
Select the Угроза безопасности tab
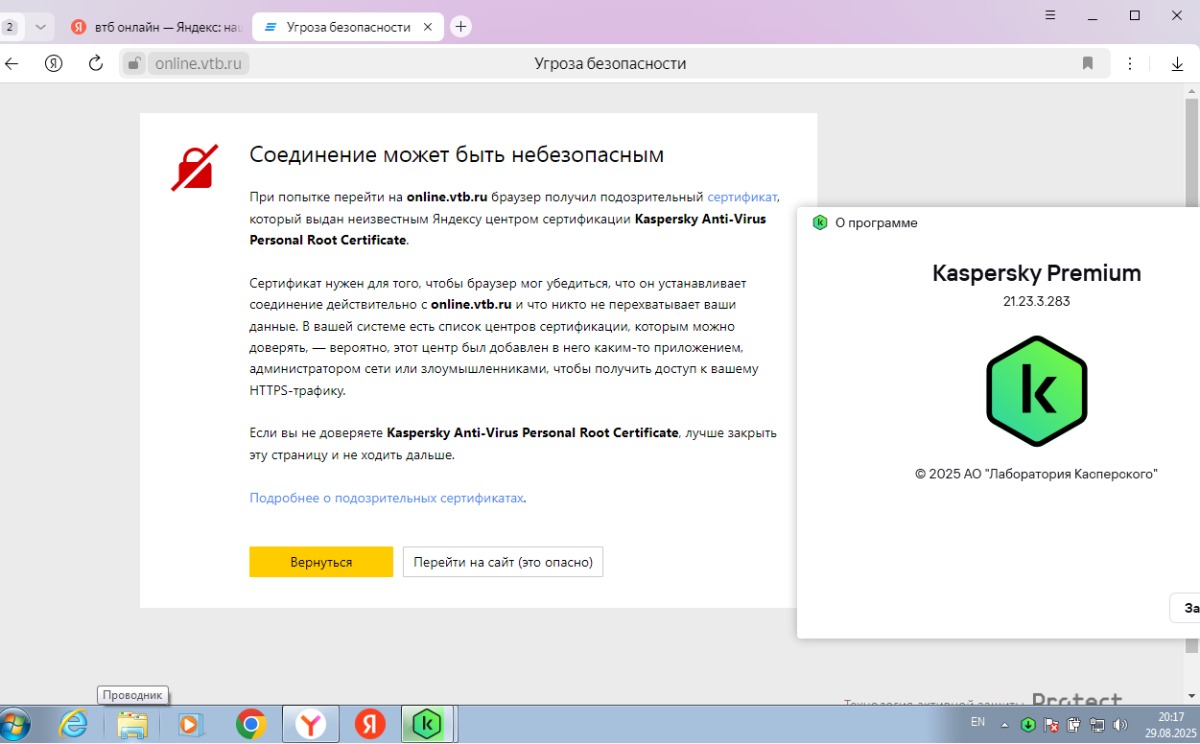pos(347,27)
